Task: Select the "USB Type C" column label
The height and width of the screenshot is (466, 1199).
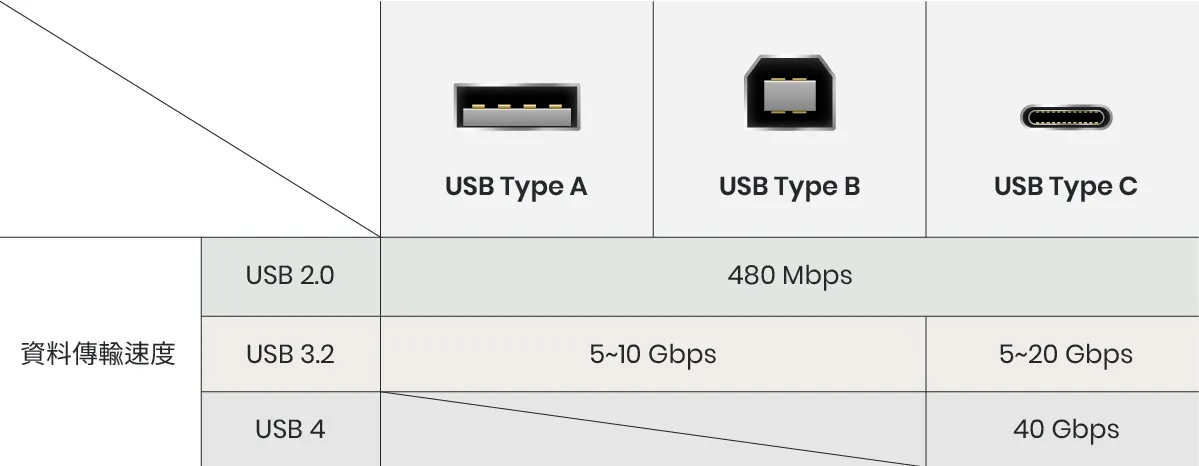Action: (1065, 187)
